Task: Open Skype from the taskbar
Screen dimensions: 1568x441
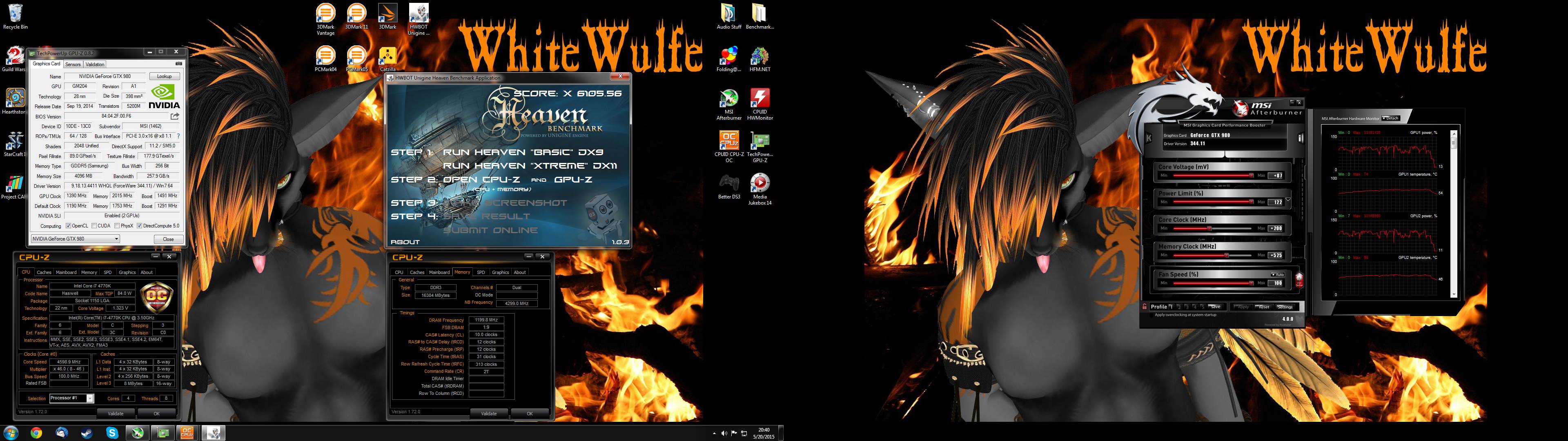Action: coord(112,433)
